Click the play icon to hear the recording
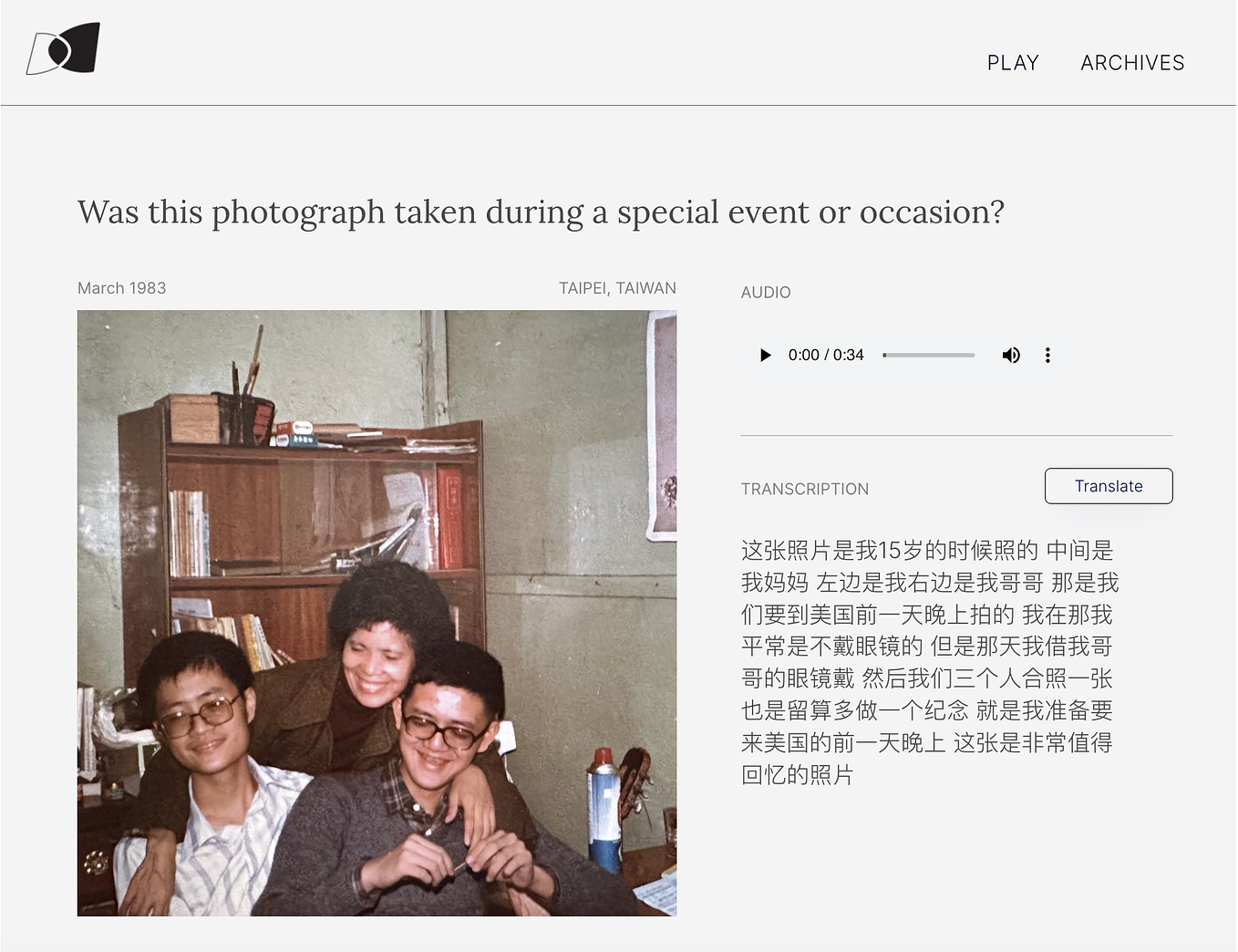Image resolution: width=1238 pixels, height=952 pixels. click(x=764, y=355)
